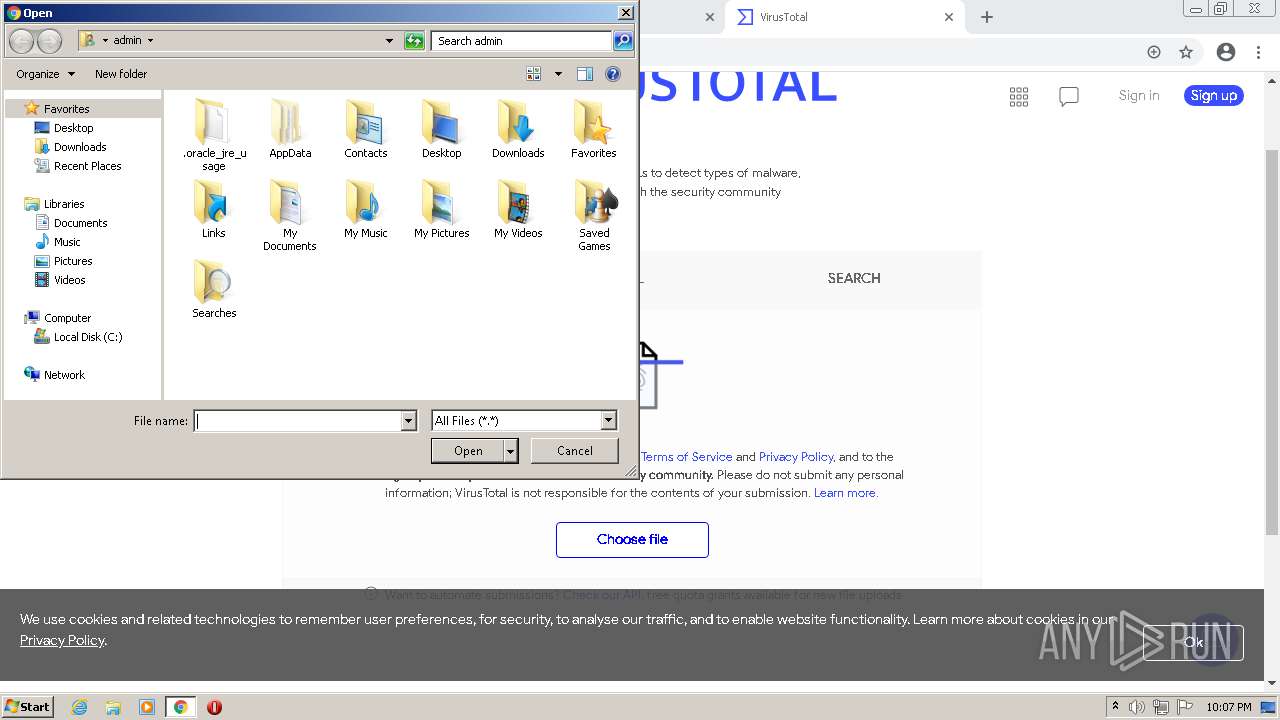Click the dialog Back navigation arrow

click(21, 41)
